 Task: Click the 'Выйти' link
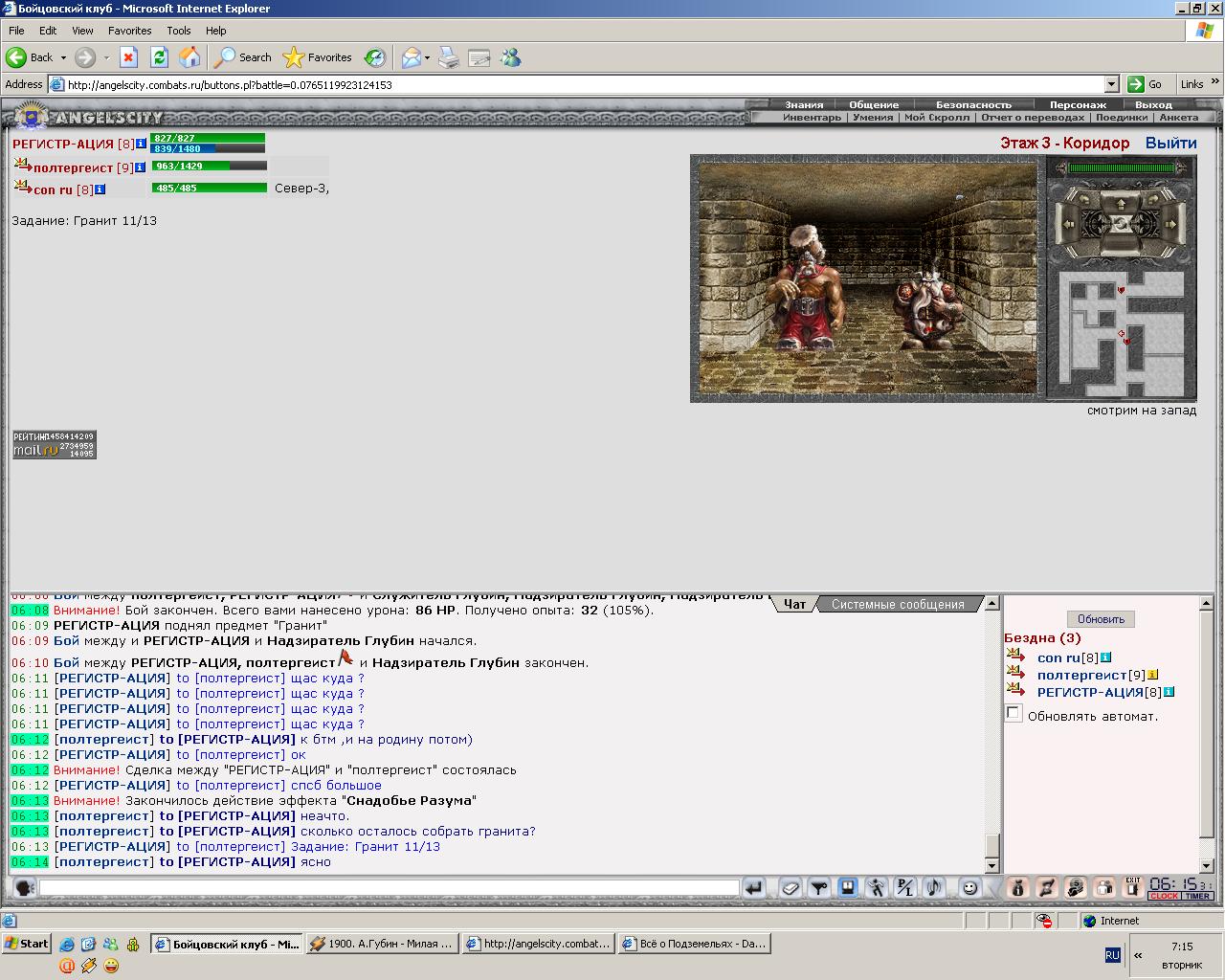(1170, 143)
